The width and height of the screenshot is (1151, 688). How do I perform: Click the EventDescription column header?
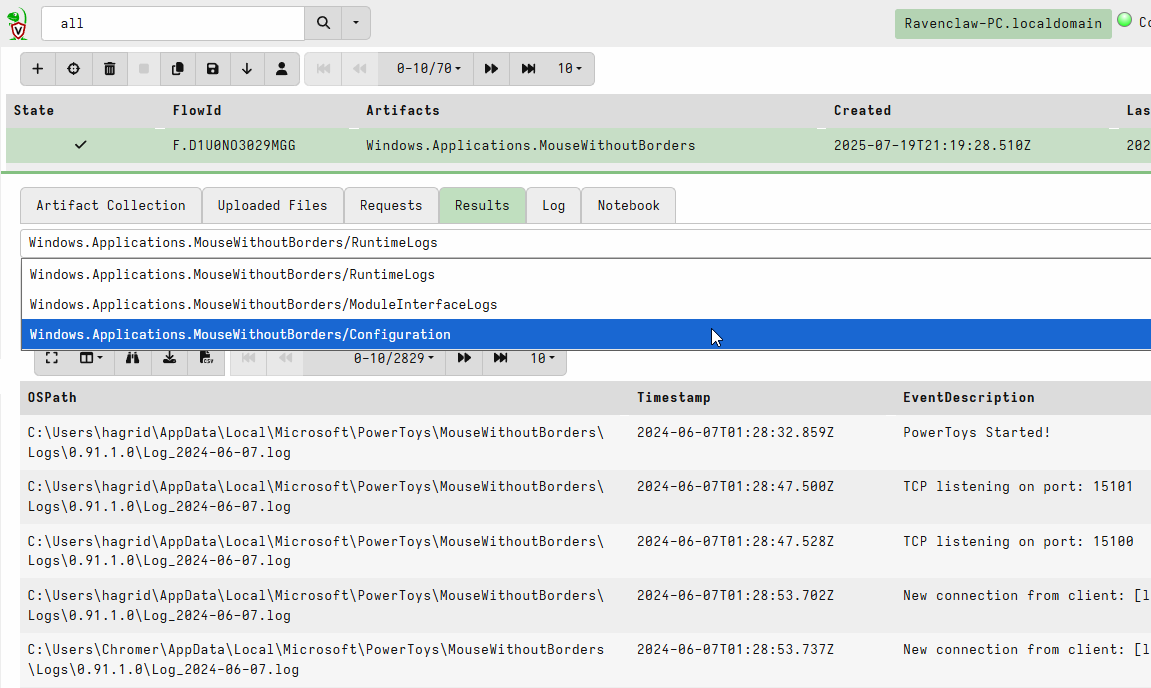pos(968,398)
